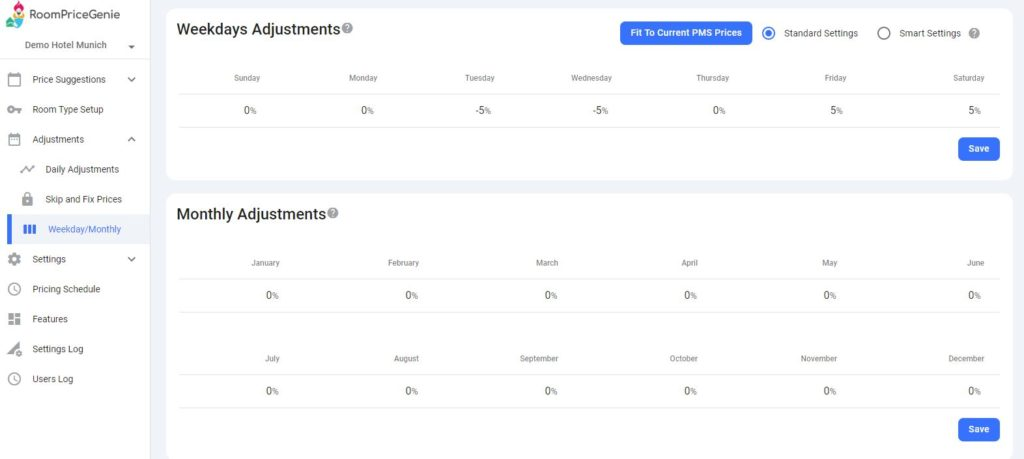Open help icon beside Monthly Adjustments
Screen dimensions: 1024x459
tap(333, 213)
